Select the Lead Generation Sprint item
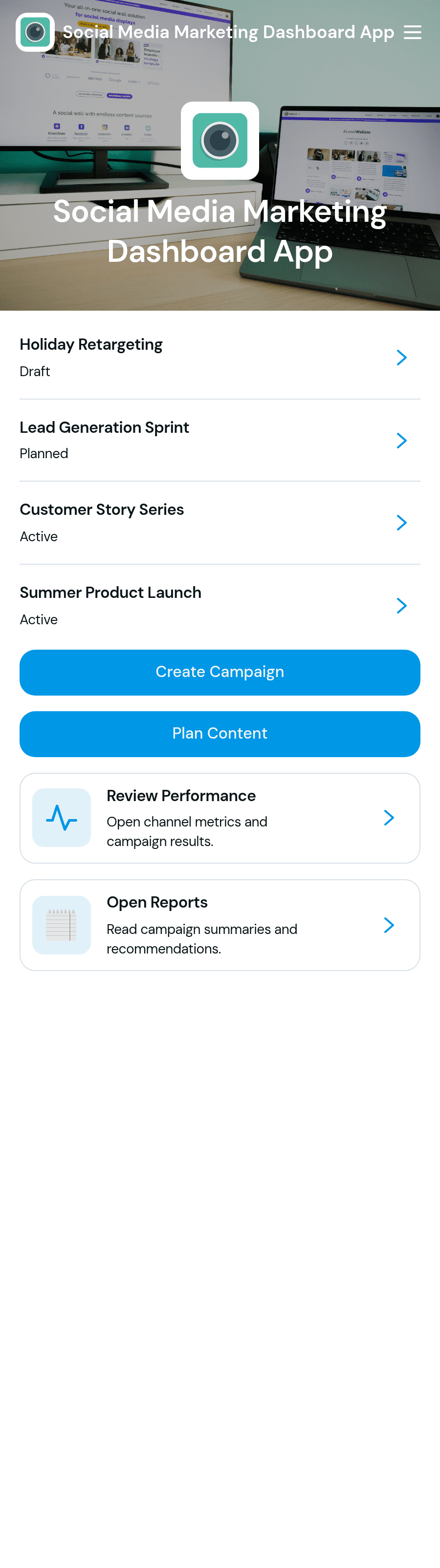440x1568 pixels. pyautogui.click(x=220, y=441)
